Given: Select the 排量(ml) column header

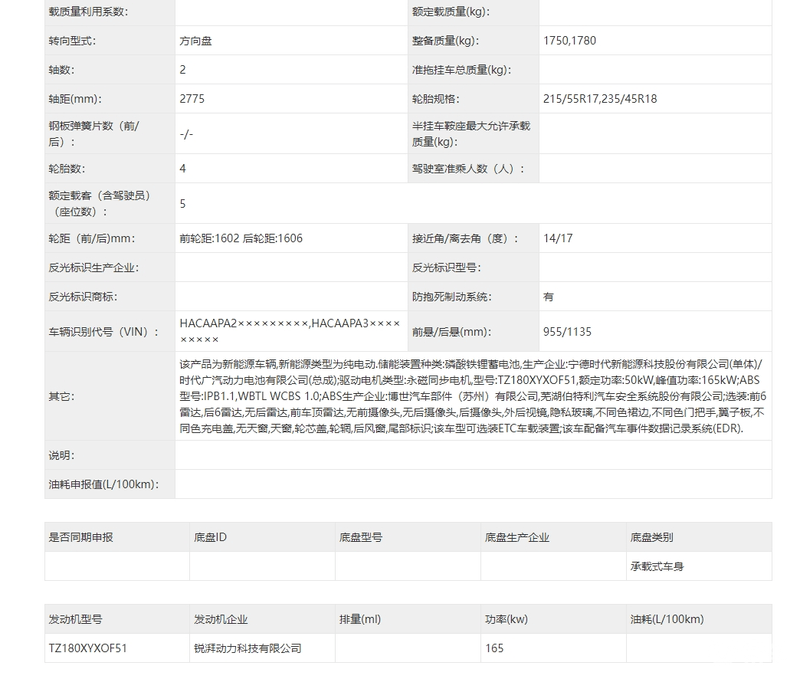Looking at the screenshot, I should [360, 619].
